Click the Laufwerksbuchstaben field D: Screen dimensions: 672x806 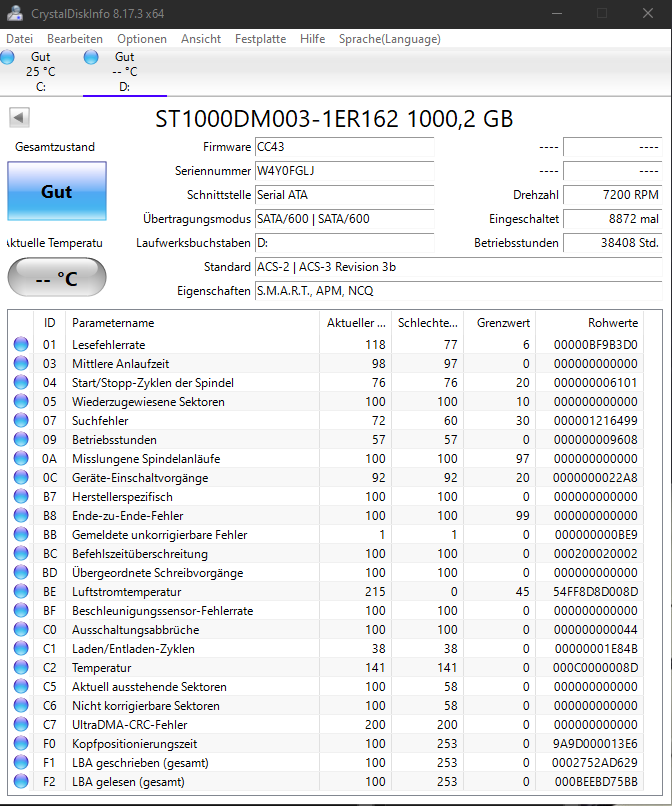coord(344,243)
